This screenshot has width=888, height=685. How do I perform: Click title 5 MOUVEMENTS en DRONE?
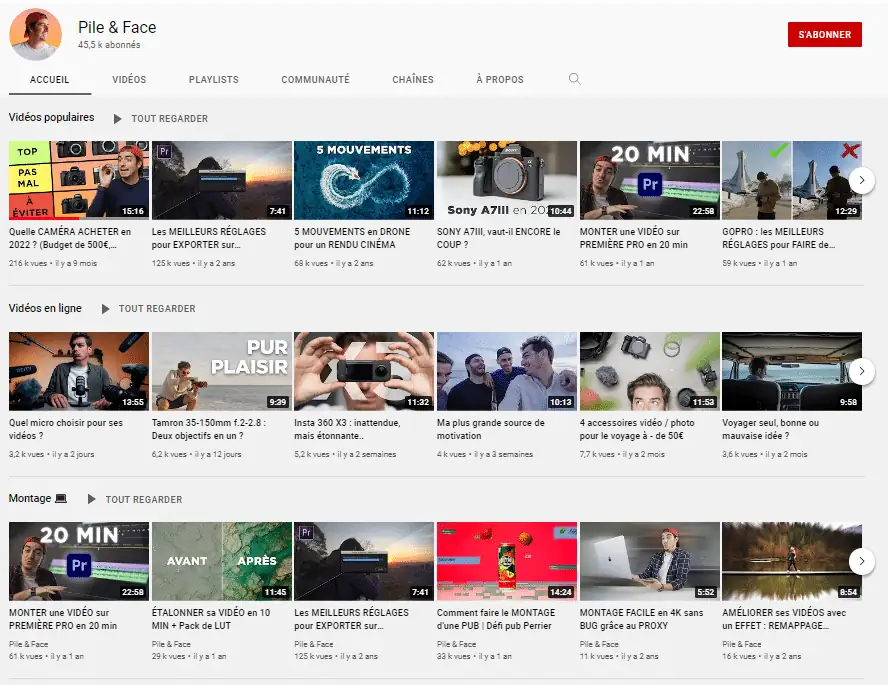pos(352,238)
